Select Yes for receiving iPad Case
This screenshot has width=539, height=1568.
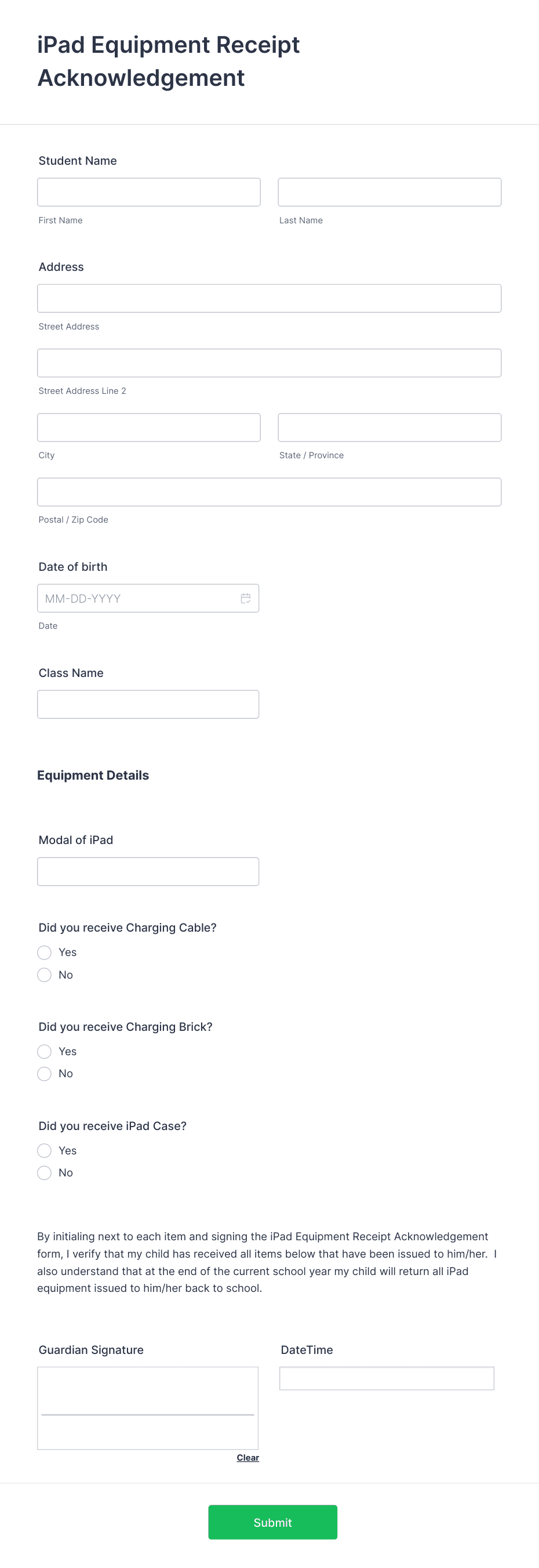tap(44, 1150)
